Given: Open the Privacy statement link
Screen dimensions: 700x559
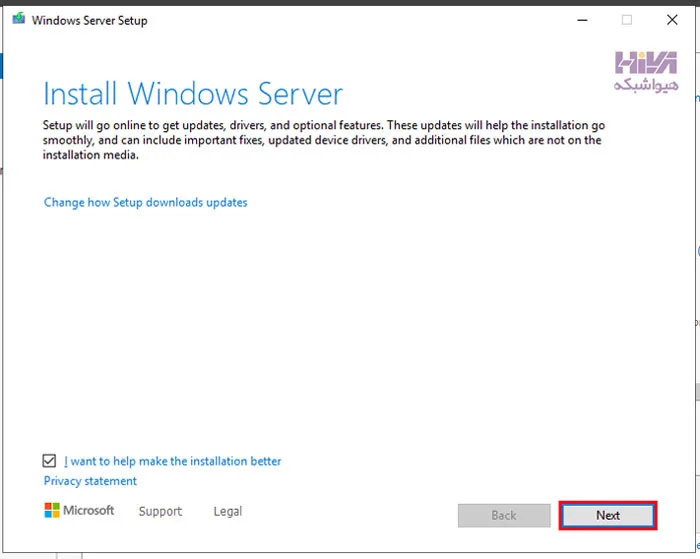Looking at the screenshot, I should tap(90, 481).
